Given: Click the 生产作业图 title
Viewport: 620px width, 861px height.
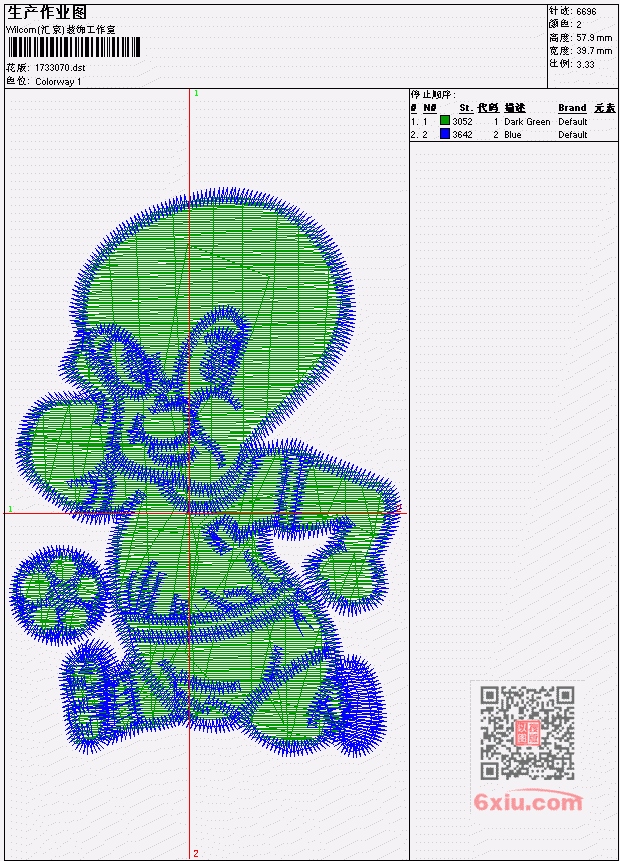Looking at the screenshot, I should pyautogui.click(x=47, y=12).
